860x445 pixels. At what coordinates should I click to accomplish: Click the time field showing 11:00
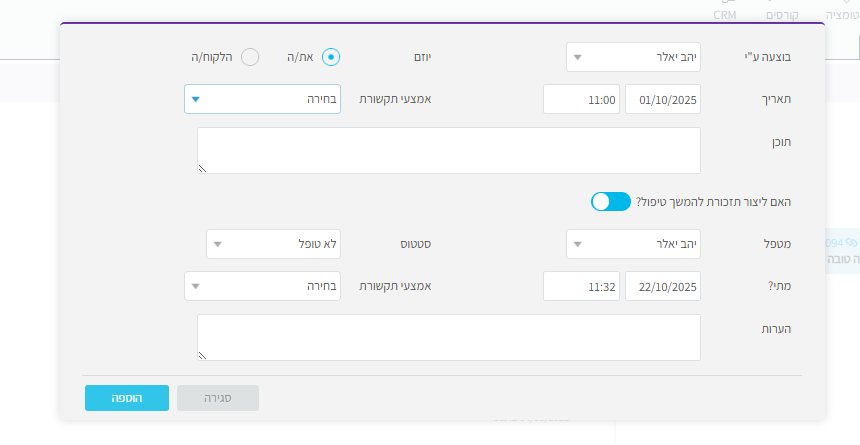(580, 100)
